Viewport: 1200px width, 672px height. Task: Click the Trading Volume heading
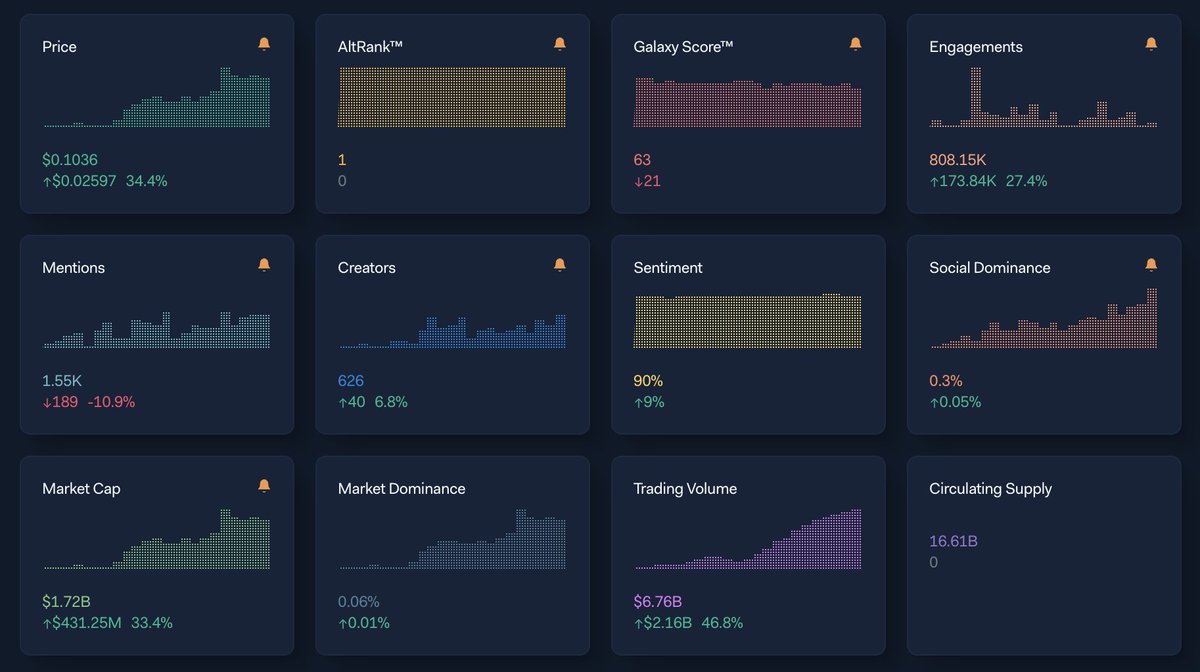pyautogui.click(x=685, y=489)
